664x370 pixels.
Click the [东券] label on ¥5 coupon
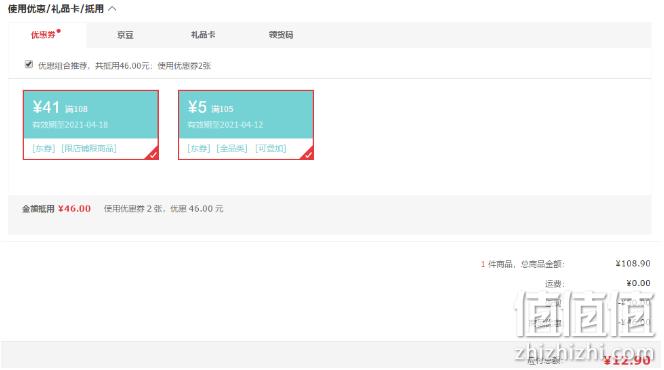coord(199,149)
